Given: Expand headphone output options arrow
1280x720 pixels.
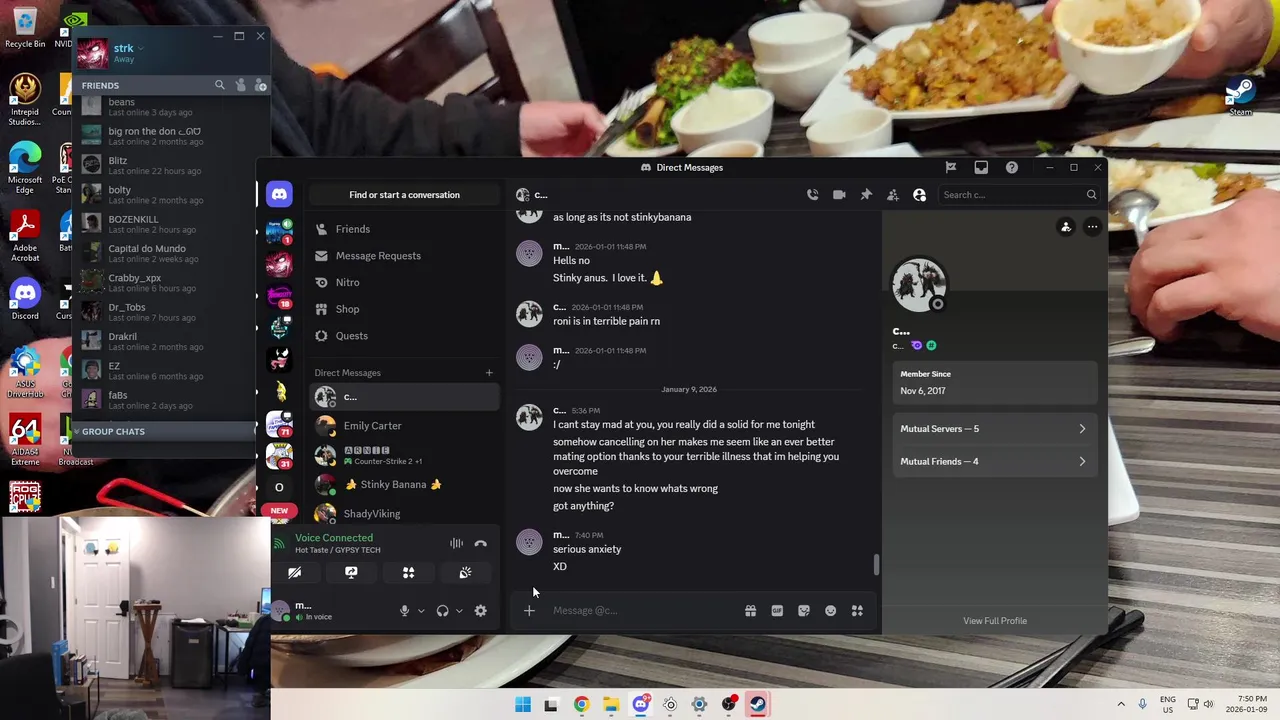Looking at the screenshot, I should (x=459, y=611).
